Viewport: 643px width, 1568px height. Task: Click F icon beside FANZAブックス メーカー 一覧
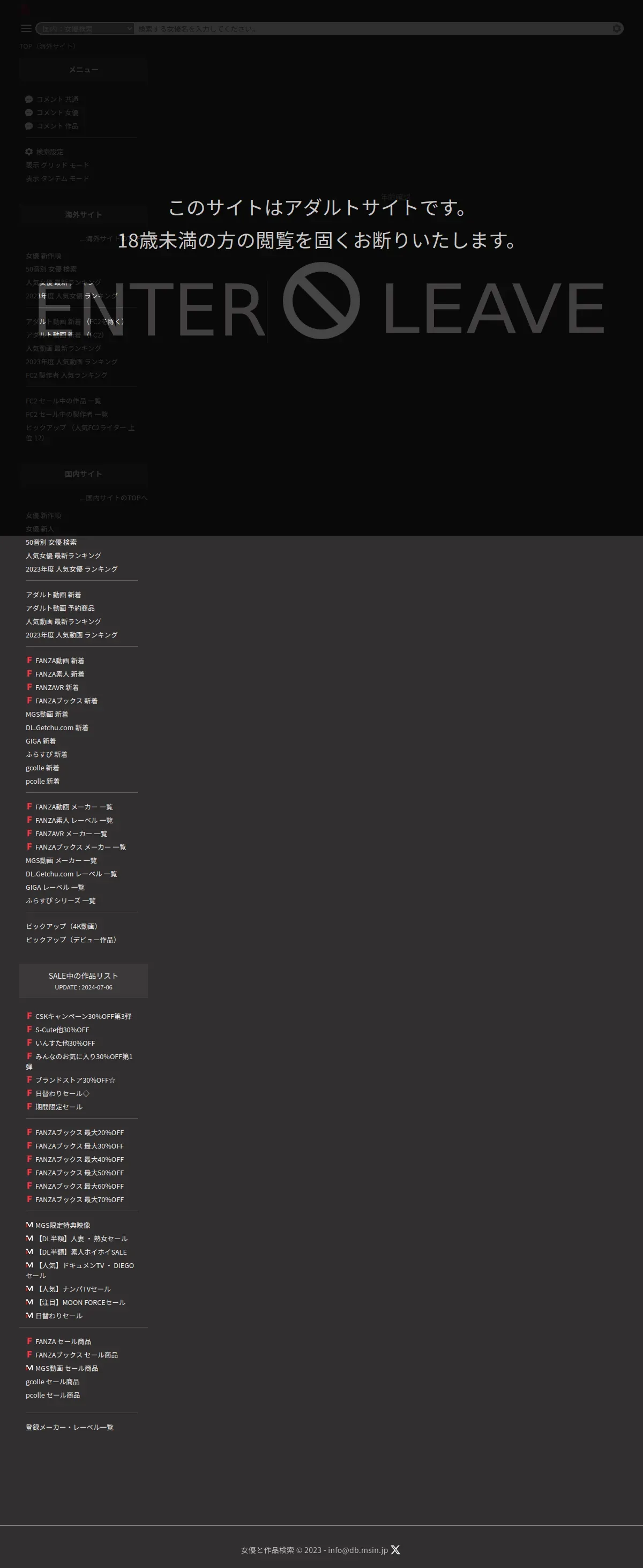coord(29,846)
